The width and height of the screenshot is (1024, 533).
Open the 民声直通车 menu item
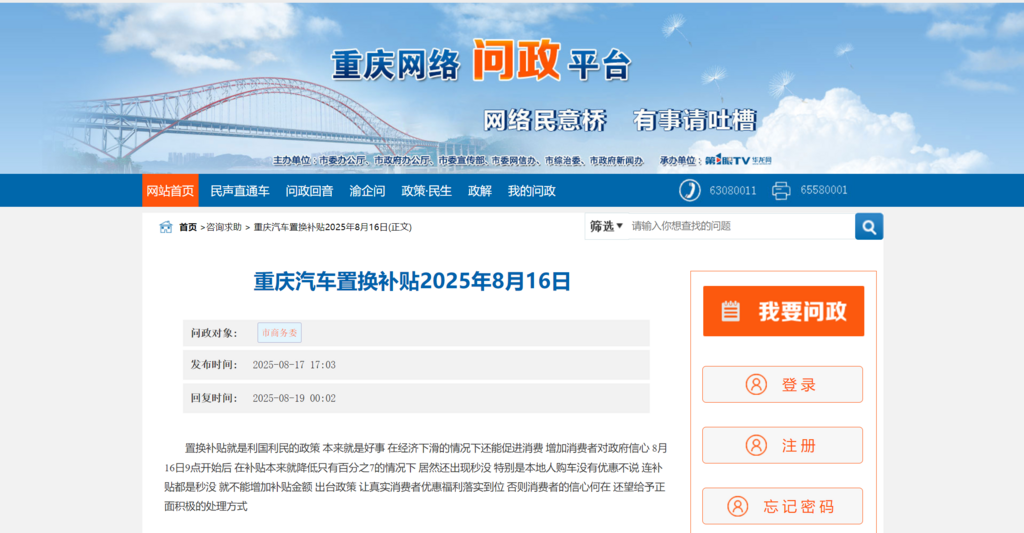click(240, 191)
